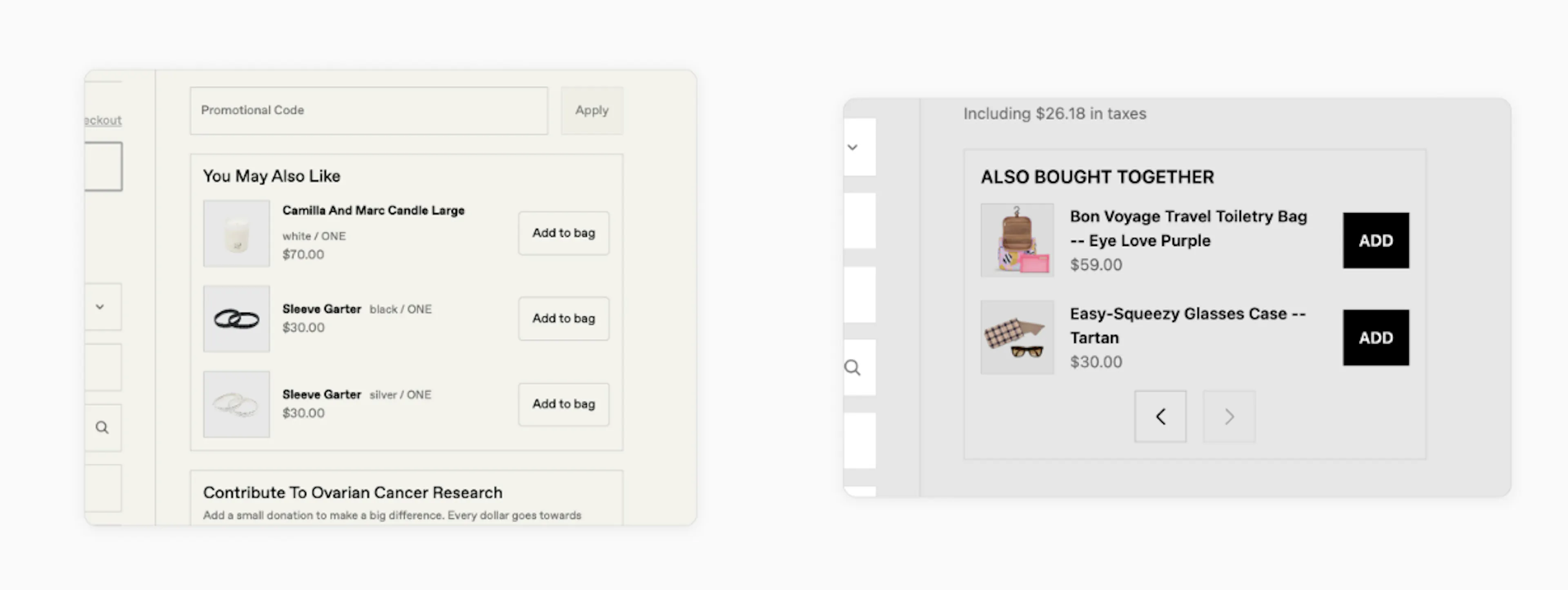Select the 'Sleeve Garter' black / ONE title
The height and width of the screenshot is (590, 1568).
click(x=321, y=309)
